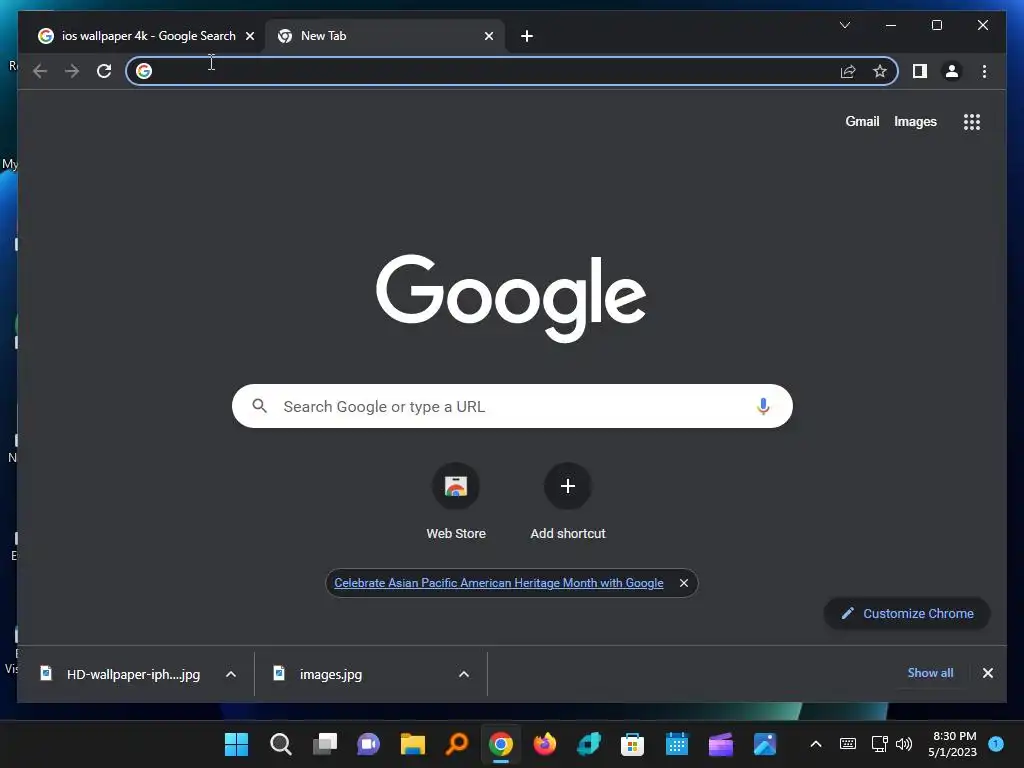Open the Chrome profile avatar
This screenshot has height=768, width=1024.
tap(952, 71)
